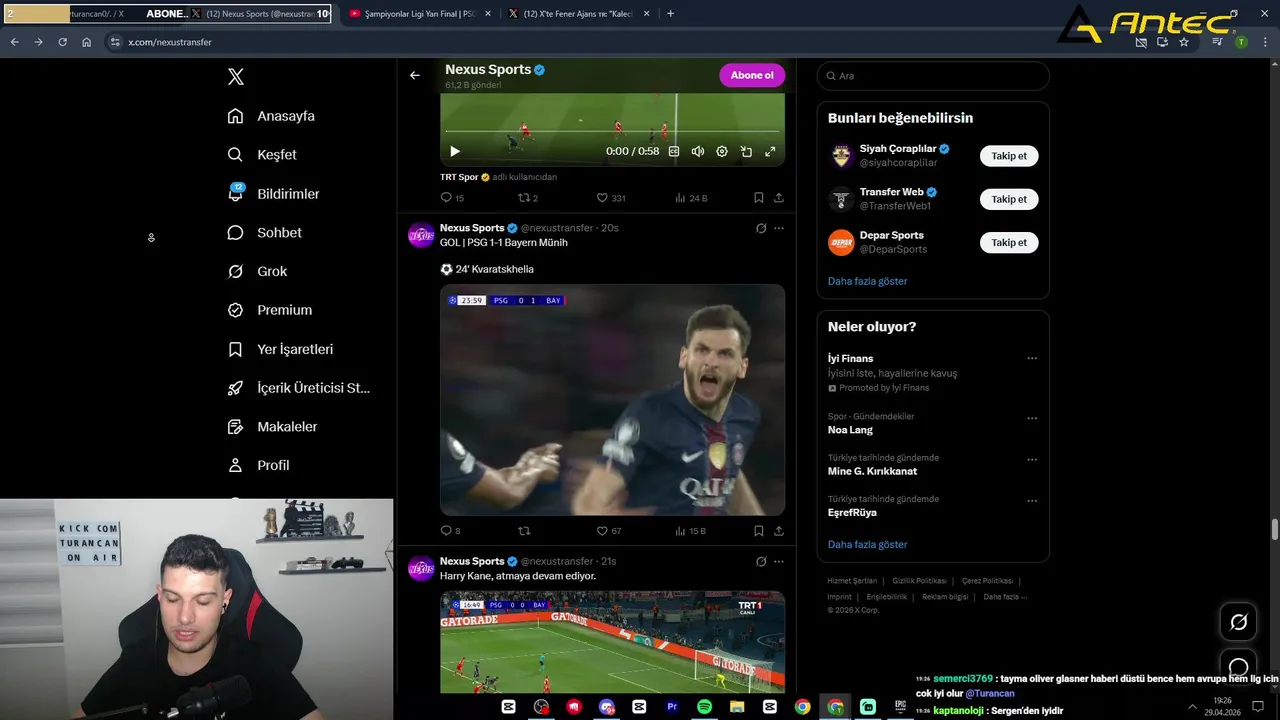Viewport: 1280px width, 720px height.
Task: Open the Noa Lang trending topic
Action: (850, 430)
